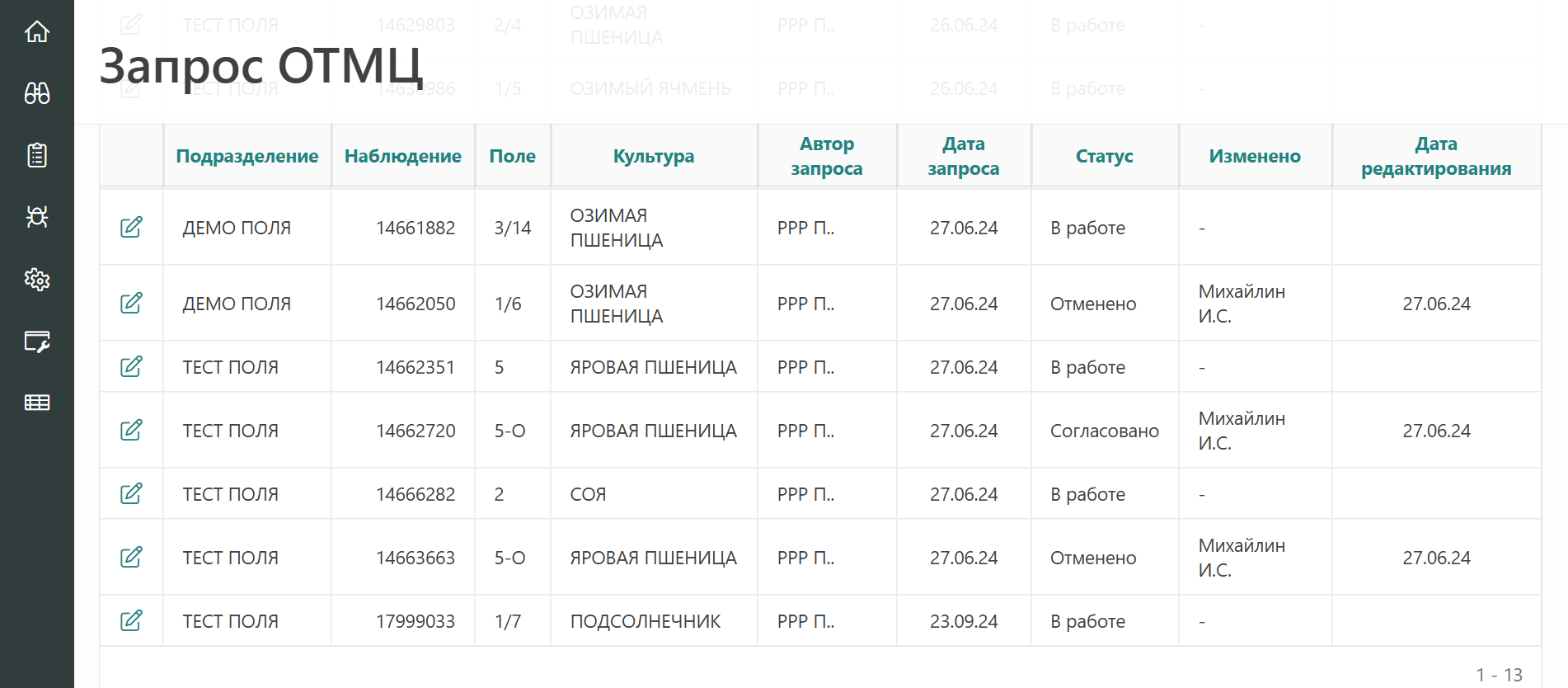Edit the request for observation 14661882
The height and width of the screenshot is (688, 1568).
[x=131, y=227]
